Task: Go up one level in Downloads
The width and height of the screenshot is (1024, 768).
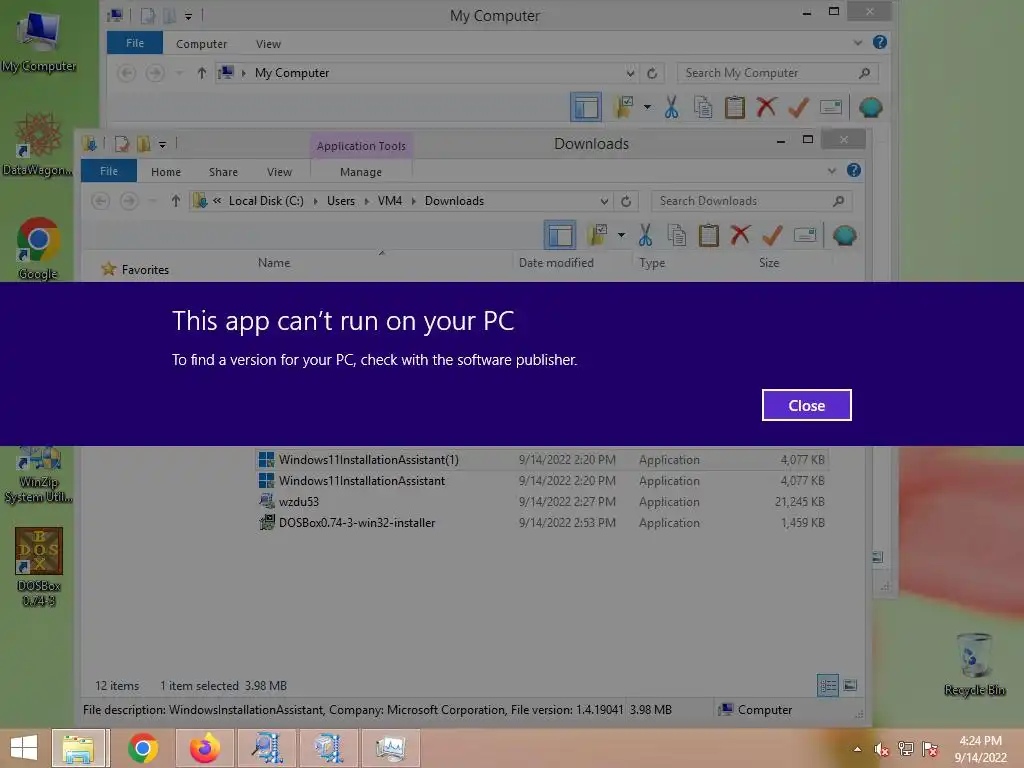Action: (175, 201)
